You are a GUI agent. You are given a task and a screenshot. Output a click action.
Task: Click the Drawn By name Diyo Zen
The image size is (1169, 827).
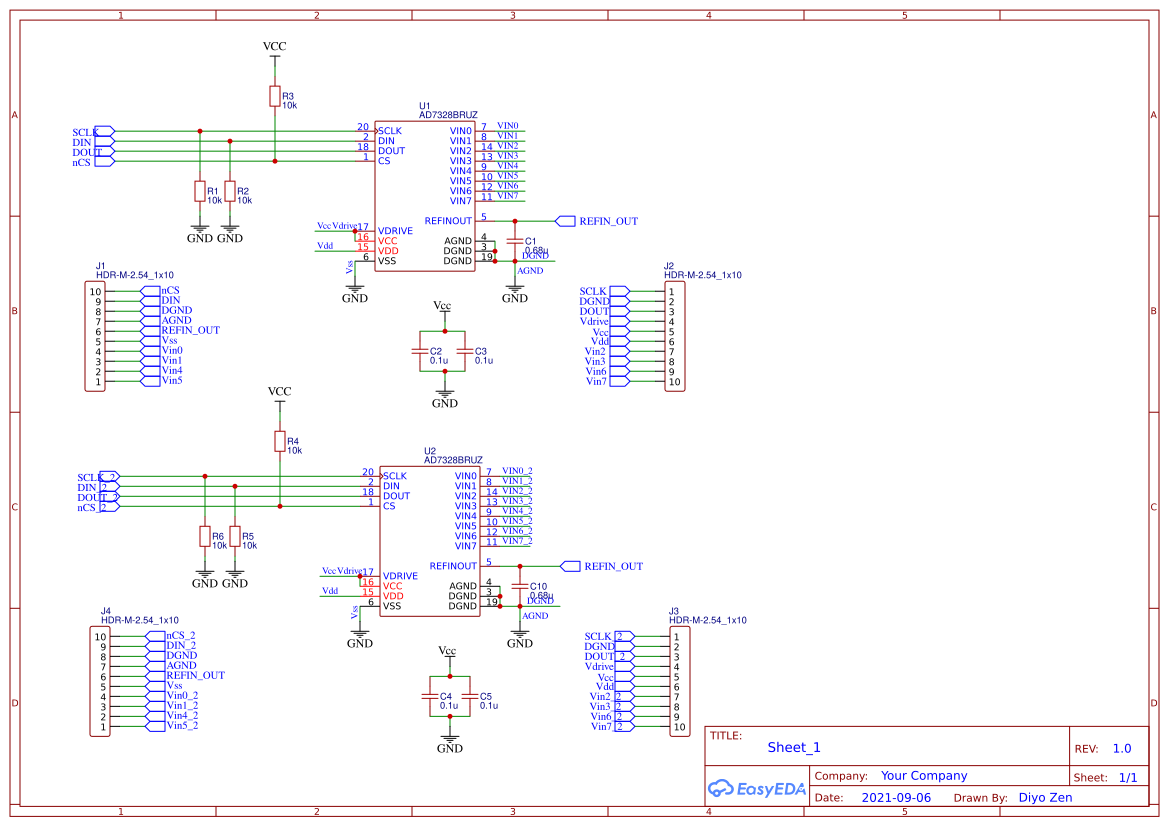tap(1046, 797)
